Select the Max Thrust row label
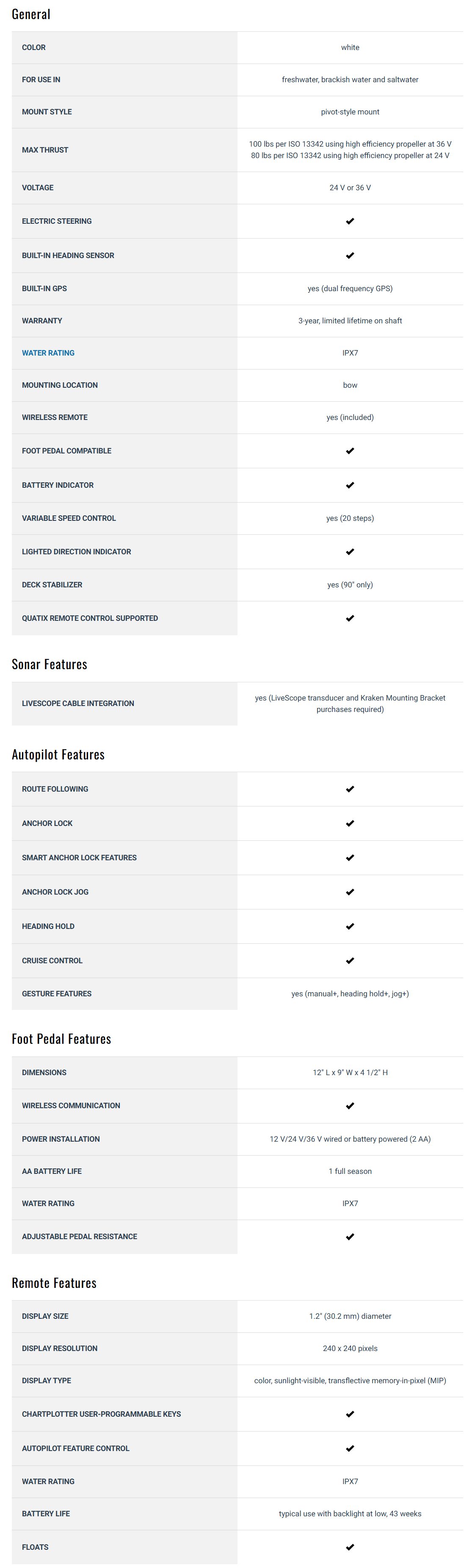 [x=45, y=150]
